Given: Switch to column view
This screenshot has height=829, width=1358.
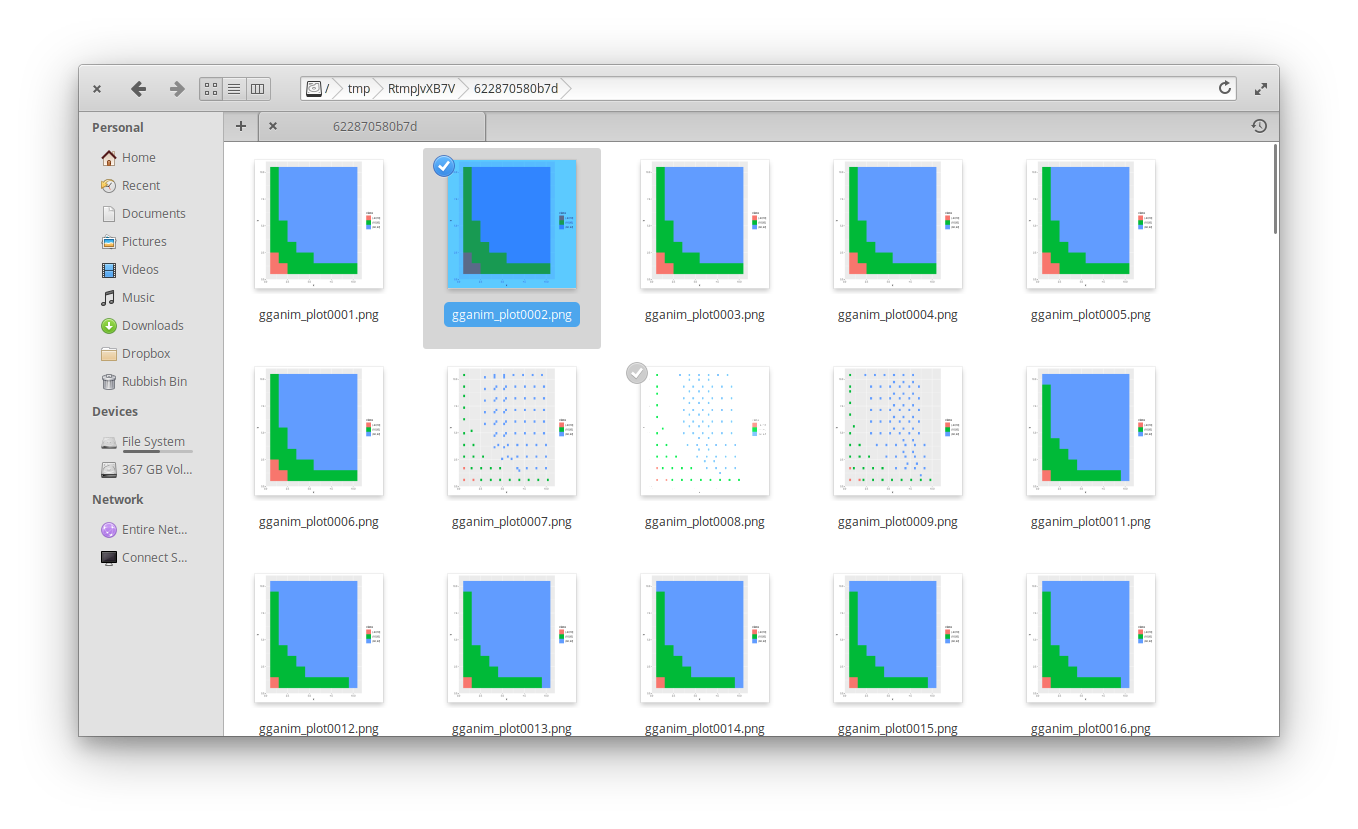Looking at the screenshot, I should click(258, 88).
